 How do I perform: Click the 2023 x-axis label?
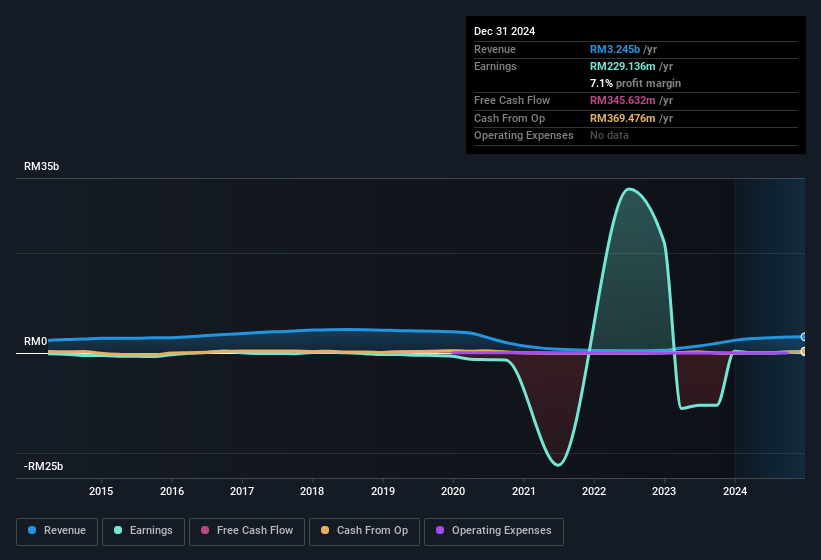coord(664,491)
